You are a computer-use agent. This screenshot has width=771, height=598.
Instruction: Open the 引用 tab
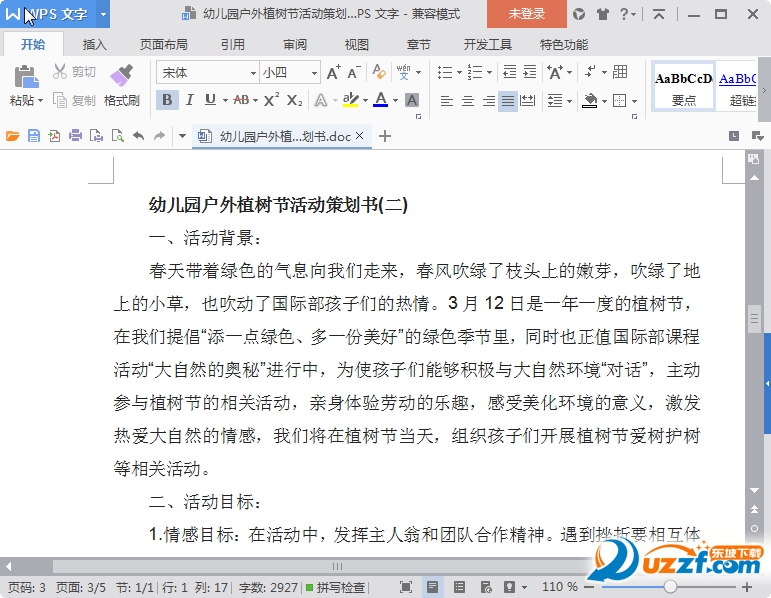pos(233,45)
